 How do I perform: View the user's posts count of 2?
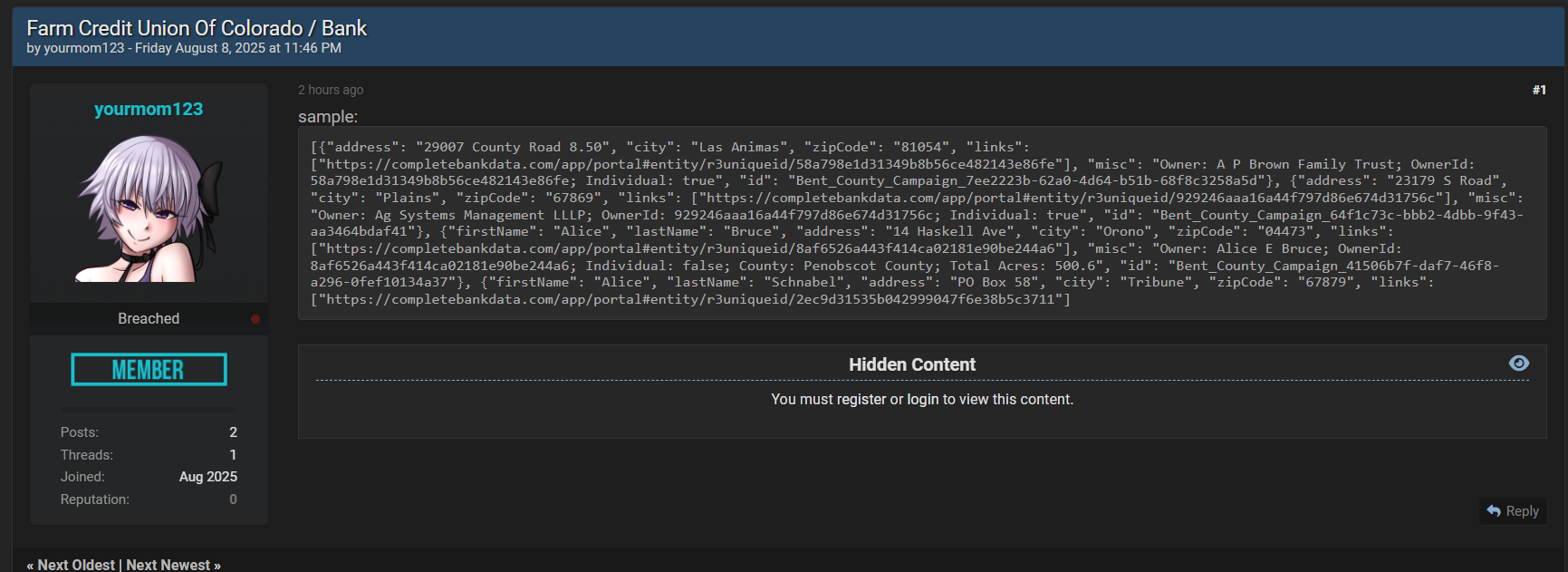233,432
